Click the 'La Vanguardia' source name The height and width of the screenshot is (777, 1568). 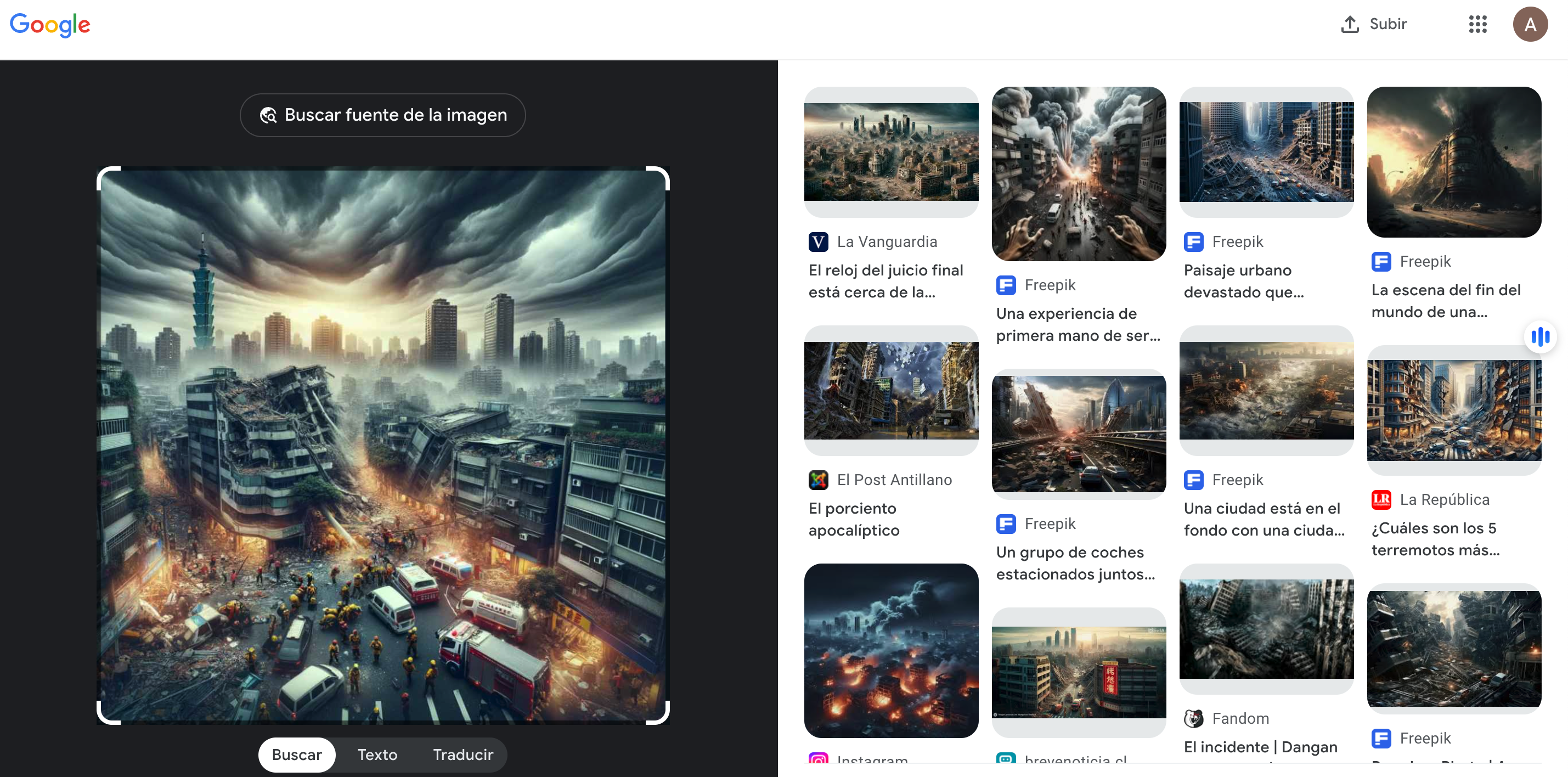point(887,242)
